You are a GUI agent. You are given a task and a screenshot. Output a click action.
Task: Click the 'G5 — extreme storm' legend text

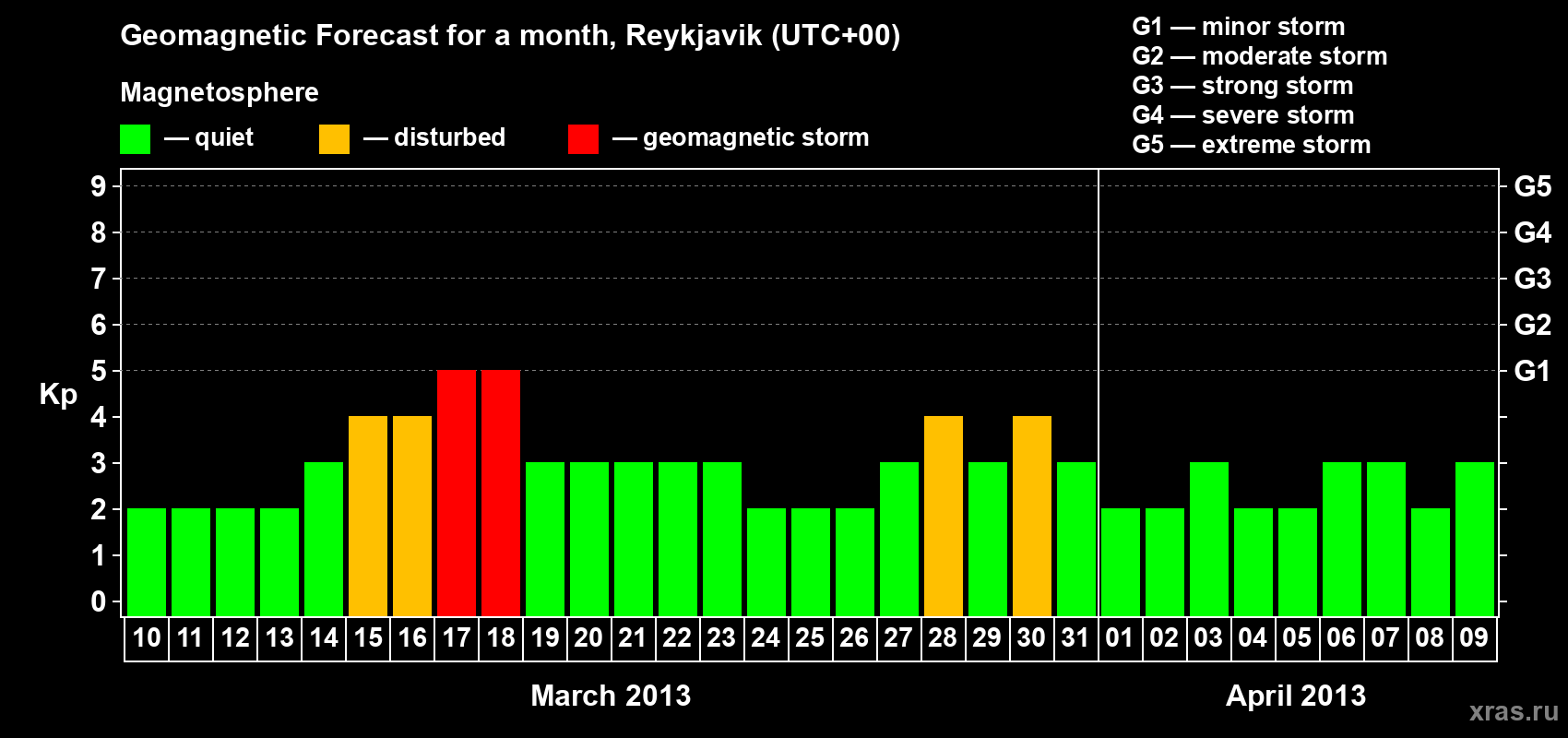(x=1252, y=145)
